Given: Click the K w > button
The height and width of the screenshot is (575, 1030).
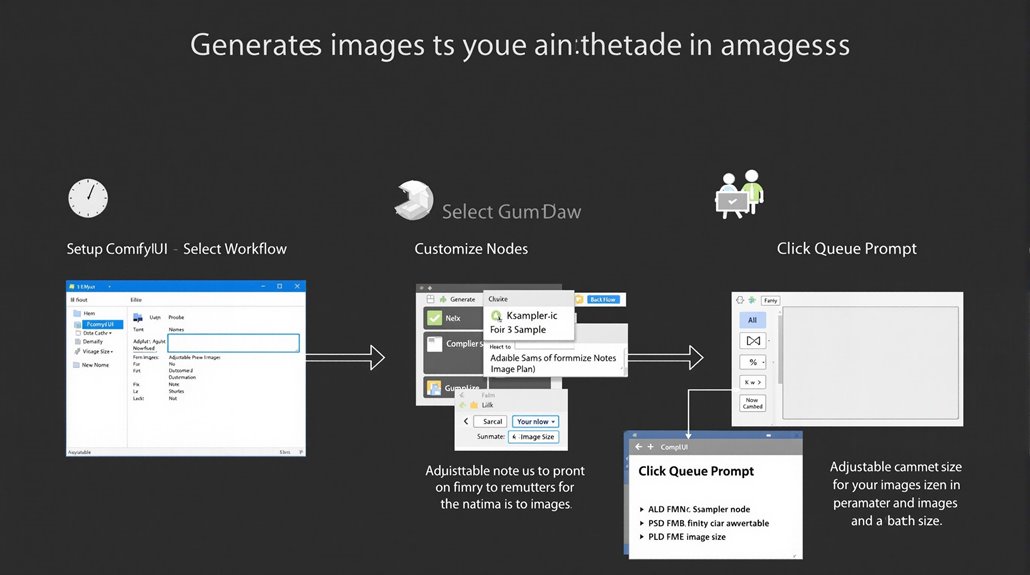Looking at the screenshot, I should (x=753, y=382).
